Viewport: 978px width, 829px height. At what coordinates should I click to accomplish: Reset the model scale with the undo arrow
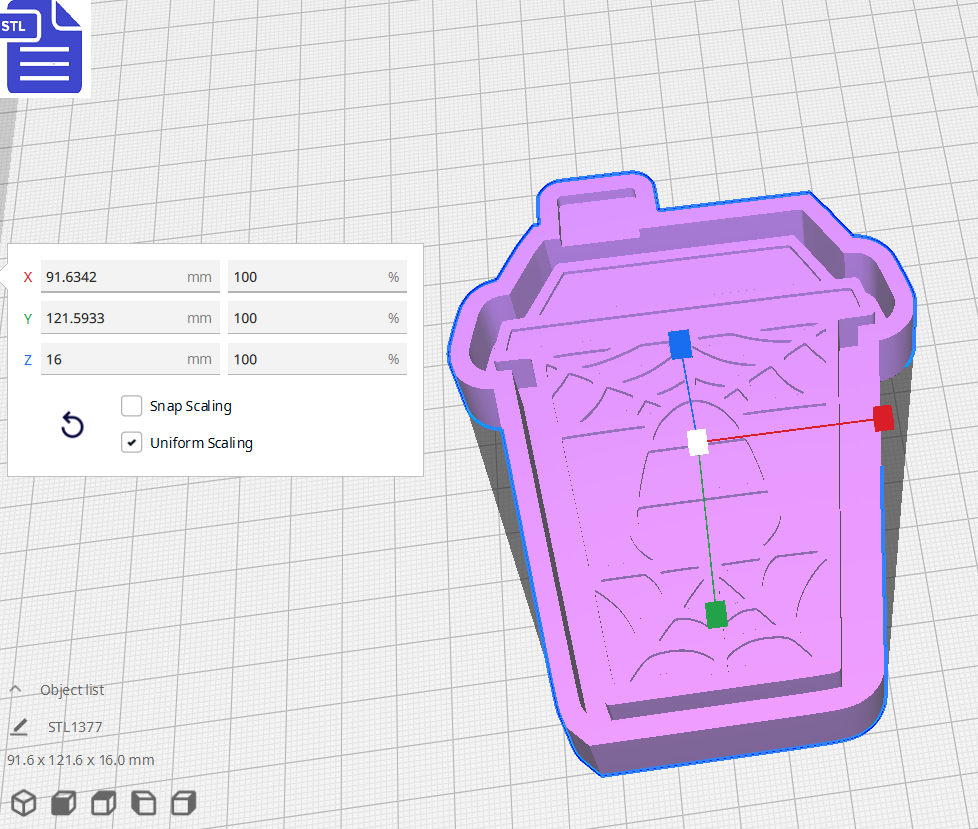coord(72,426)
